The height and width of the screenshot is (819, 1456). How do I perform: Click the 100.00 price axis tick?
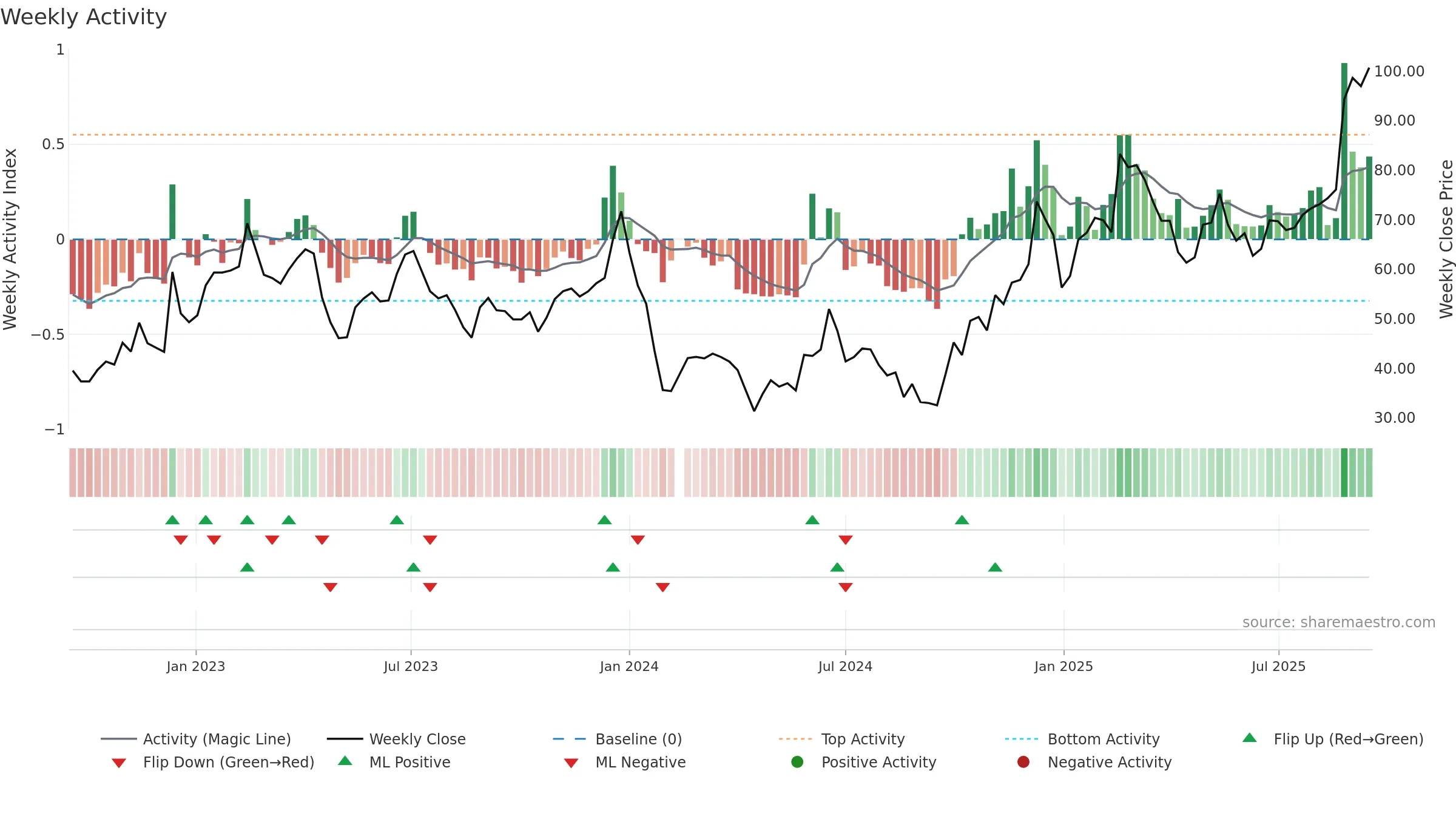tap(1399, 71)
